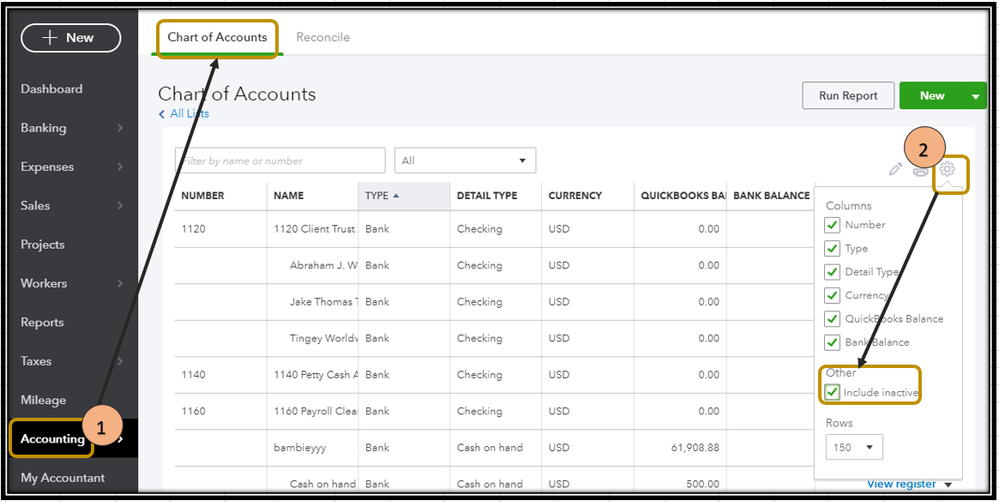This screenshot has width=999, height=502.
Task: Switch to the Reconcile tab
Action: (323, 38)
